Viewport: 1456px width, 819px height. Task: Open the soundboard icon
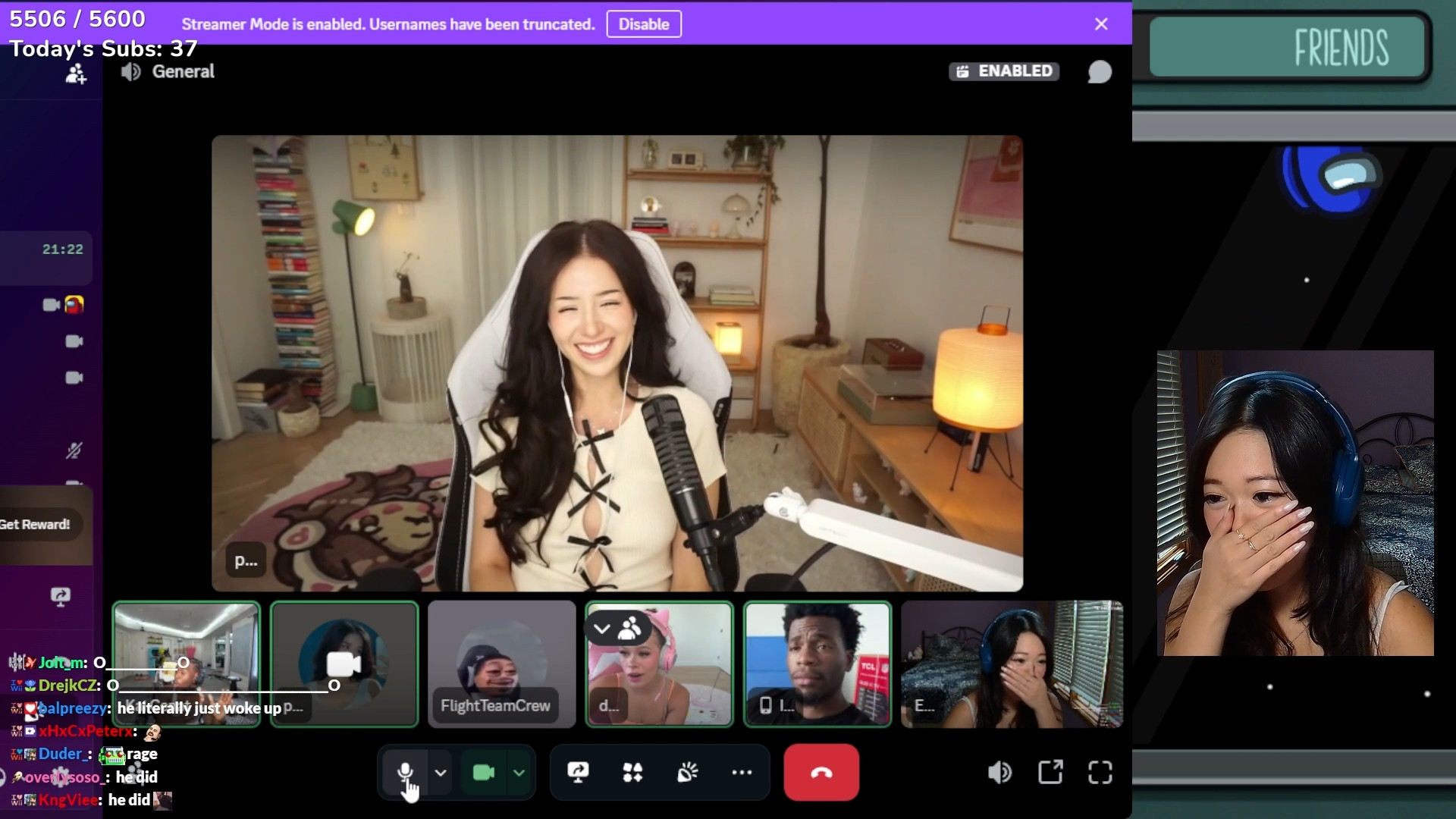tap(687, 773)
